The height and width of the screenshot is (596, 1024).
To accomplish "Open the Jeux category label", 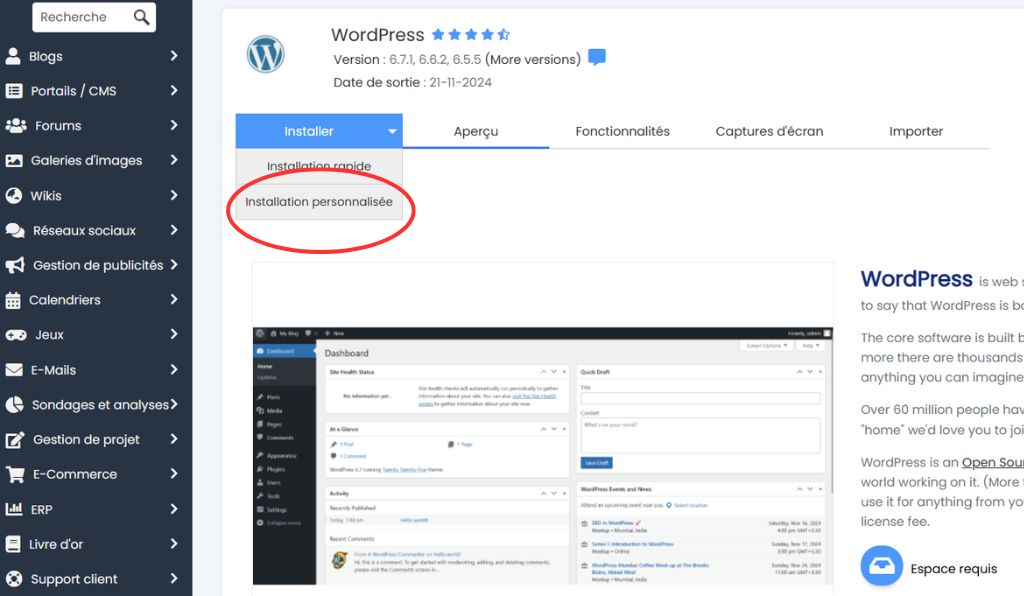I will pyautogui.click(x=50, y=335).
